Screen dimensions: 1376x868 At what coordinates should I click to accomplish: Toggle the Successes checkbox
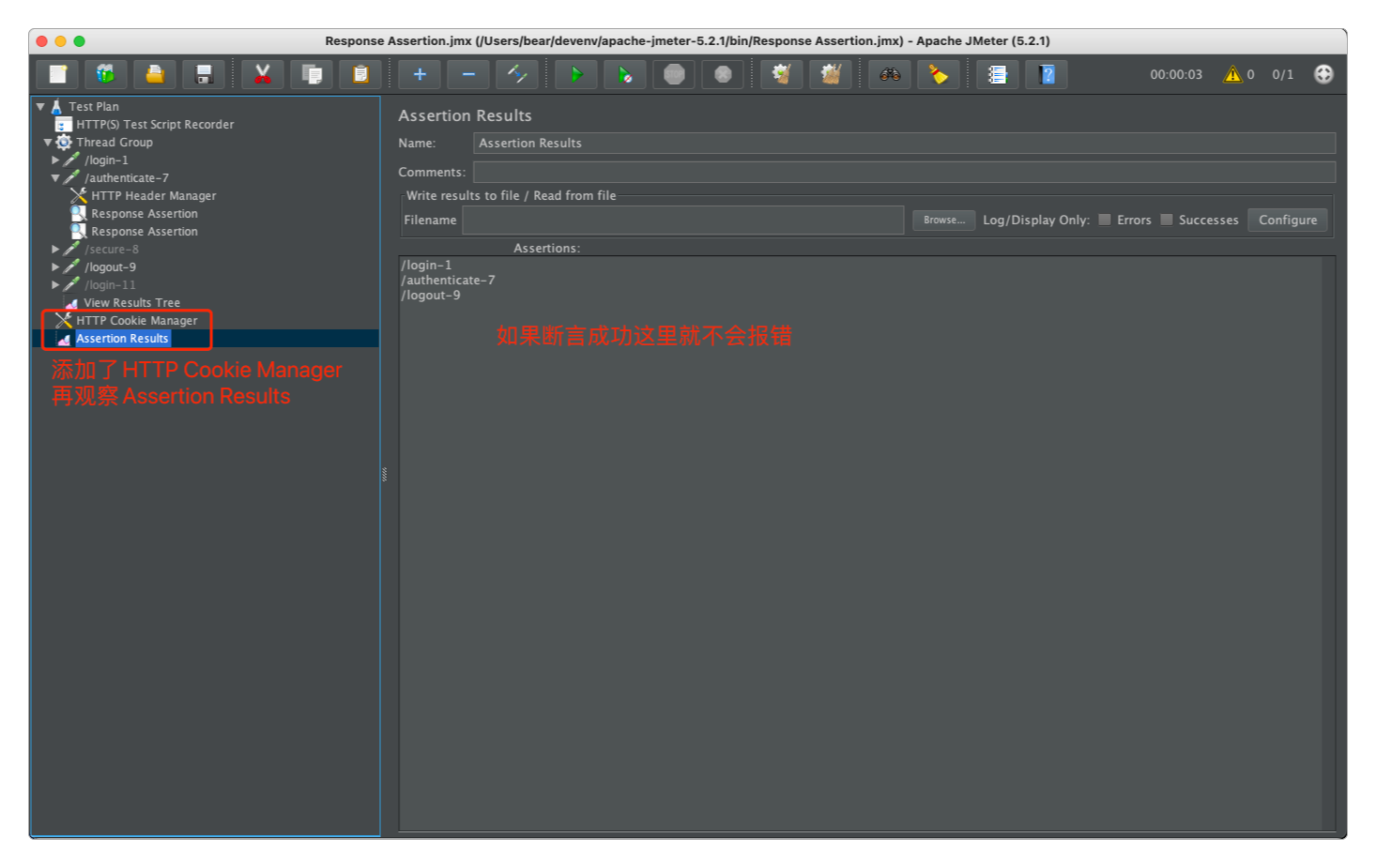(1167, 220)
